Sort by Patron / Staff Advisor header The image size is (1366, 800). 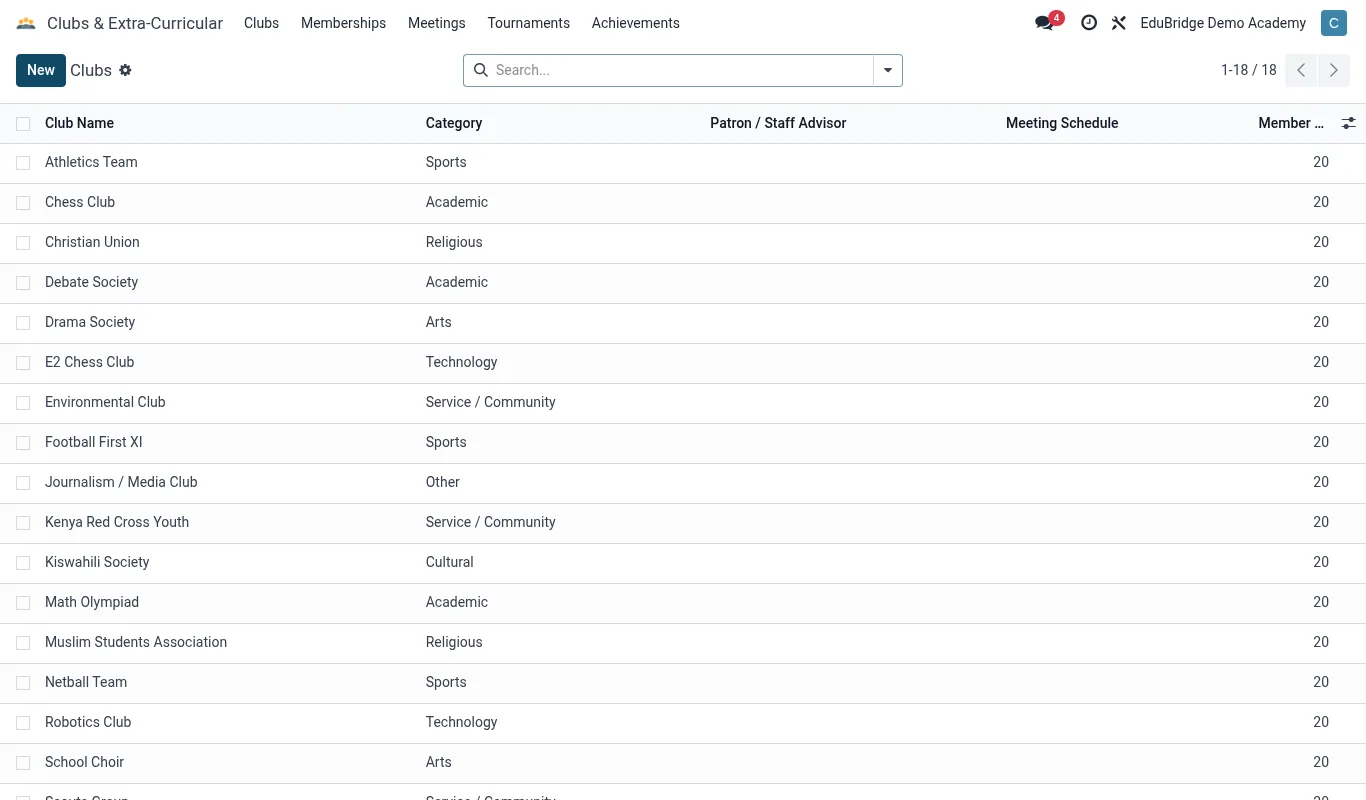point(778,123)
